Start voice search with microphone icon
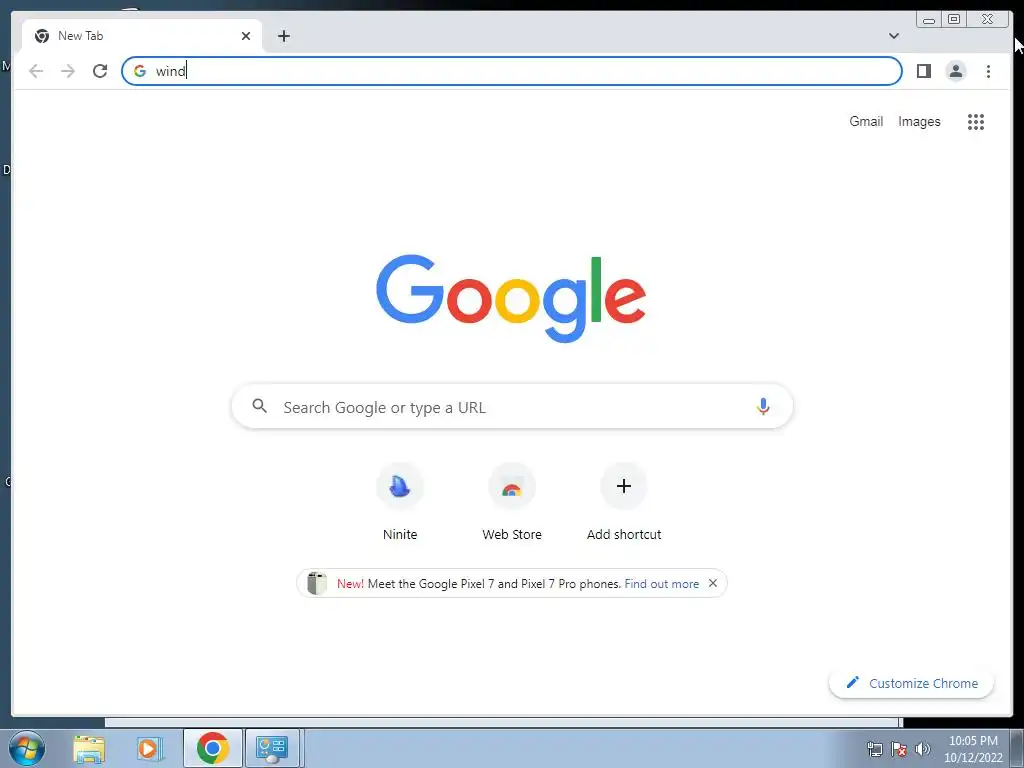The image size is (1024, 768). pos(763,406)
